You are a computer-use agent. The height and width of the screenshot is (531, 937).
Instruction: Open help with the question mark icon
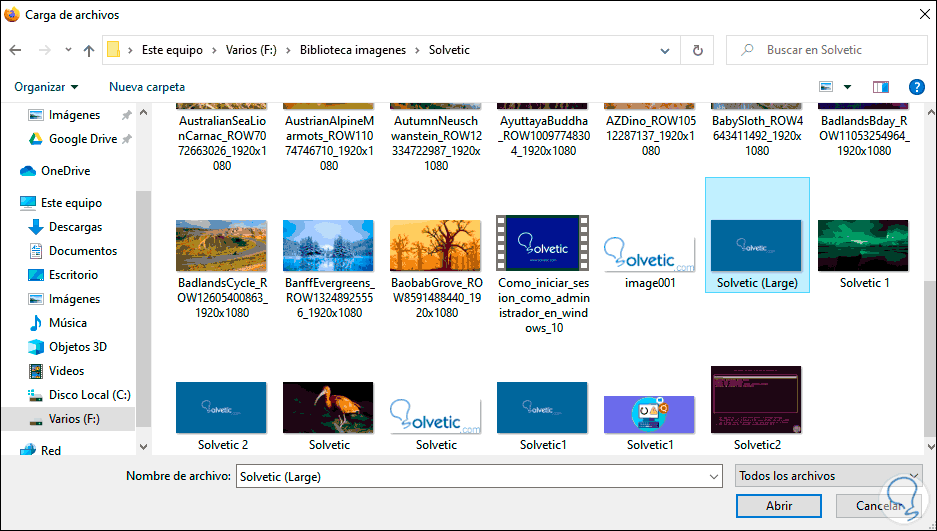pyautogui.click(x=917, y=87)
